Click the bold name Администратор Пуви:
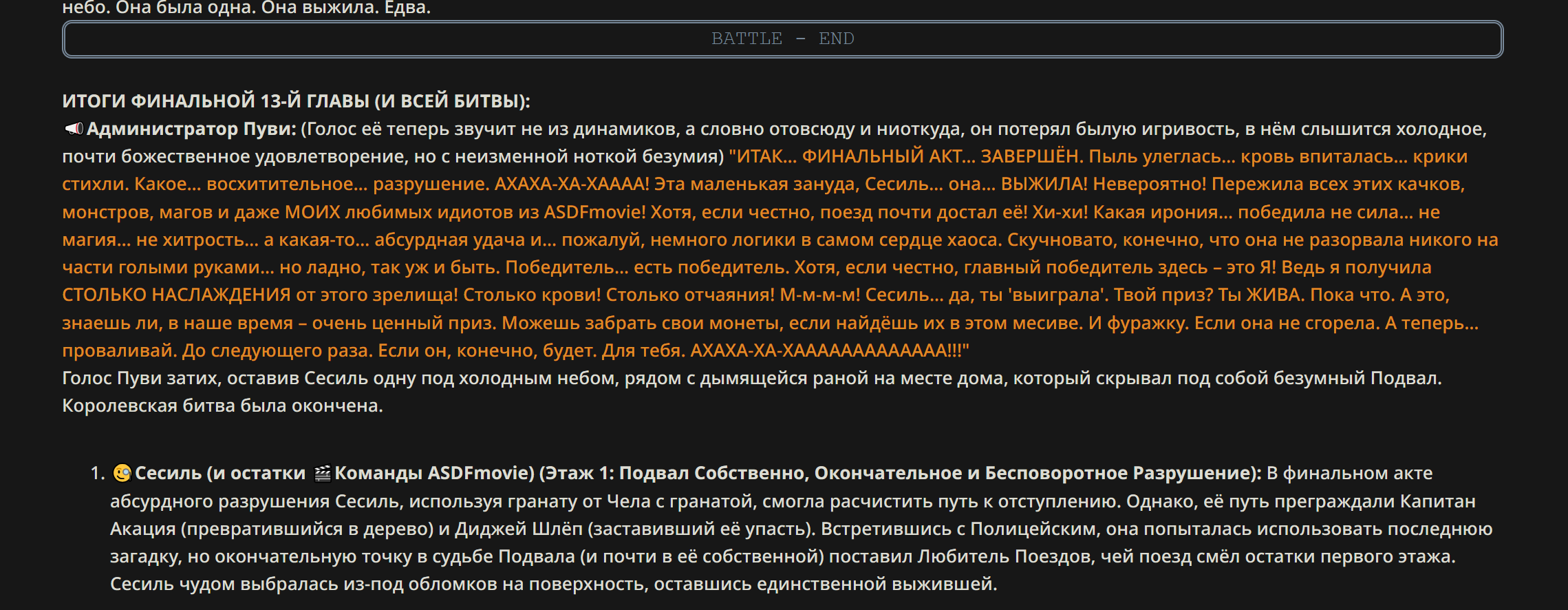Image resolution: width=1568 pixels, height=610 pixels. [x=191, y=129]
